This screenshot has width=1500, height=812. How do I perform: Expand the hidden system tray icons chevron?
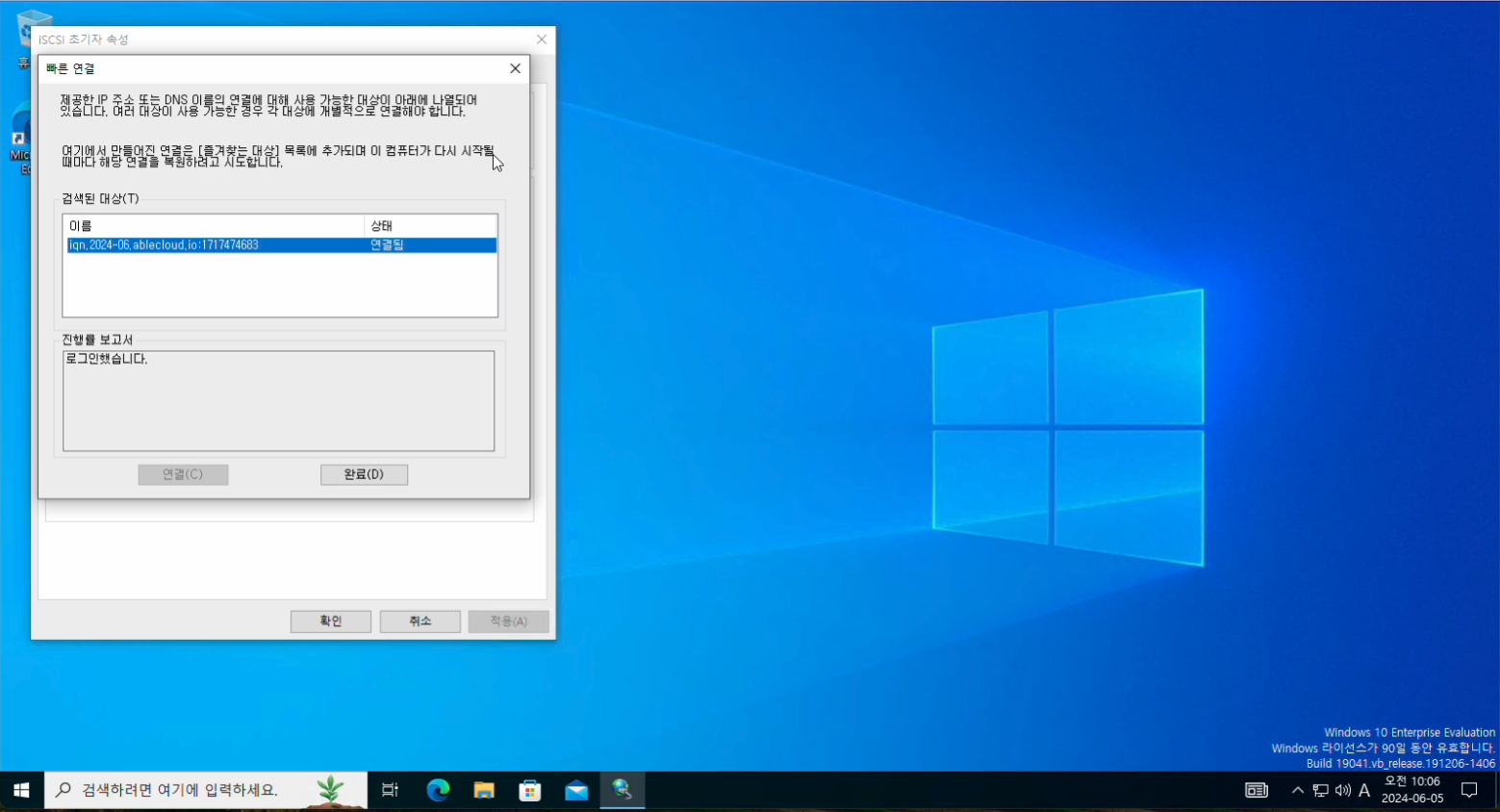tap(1297, 790)
